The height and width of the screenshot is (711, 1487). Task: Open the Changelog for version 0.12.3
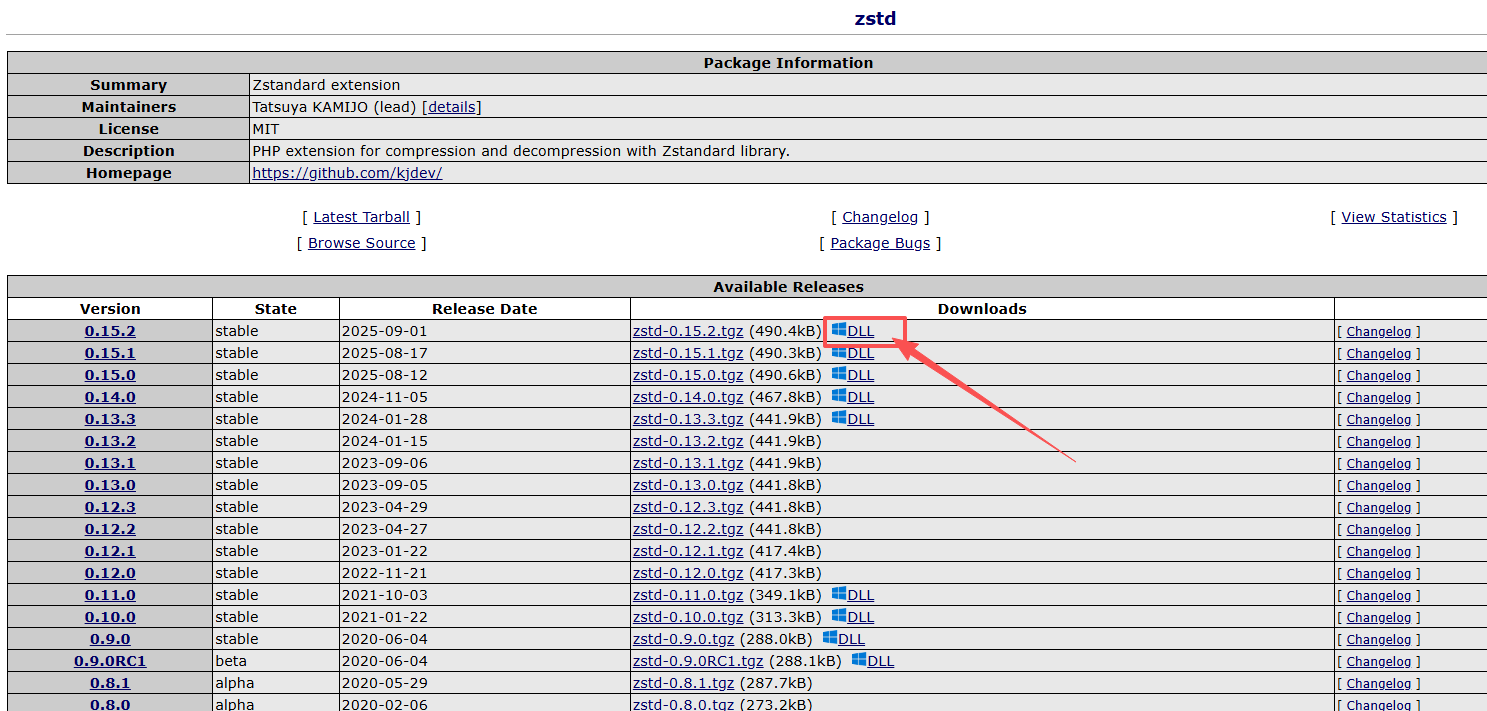pos(1378,508)
